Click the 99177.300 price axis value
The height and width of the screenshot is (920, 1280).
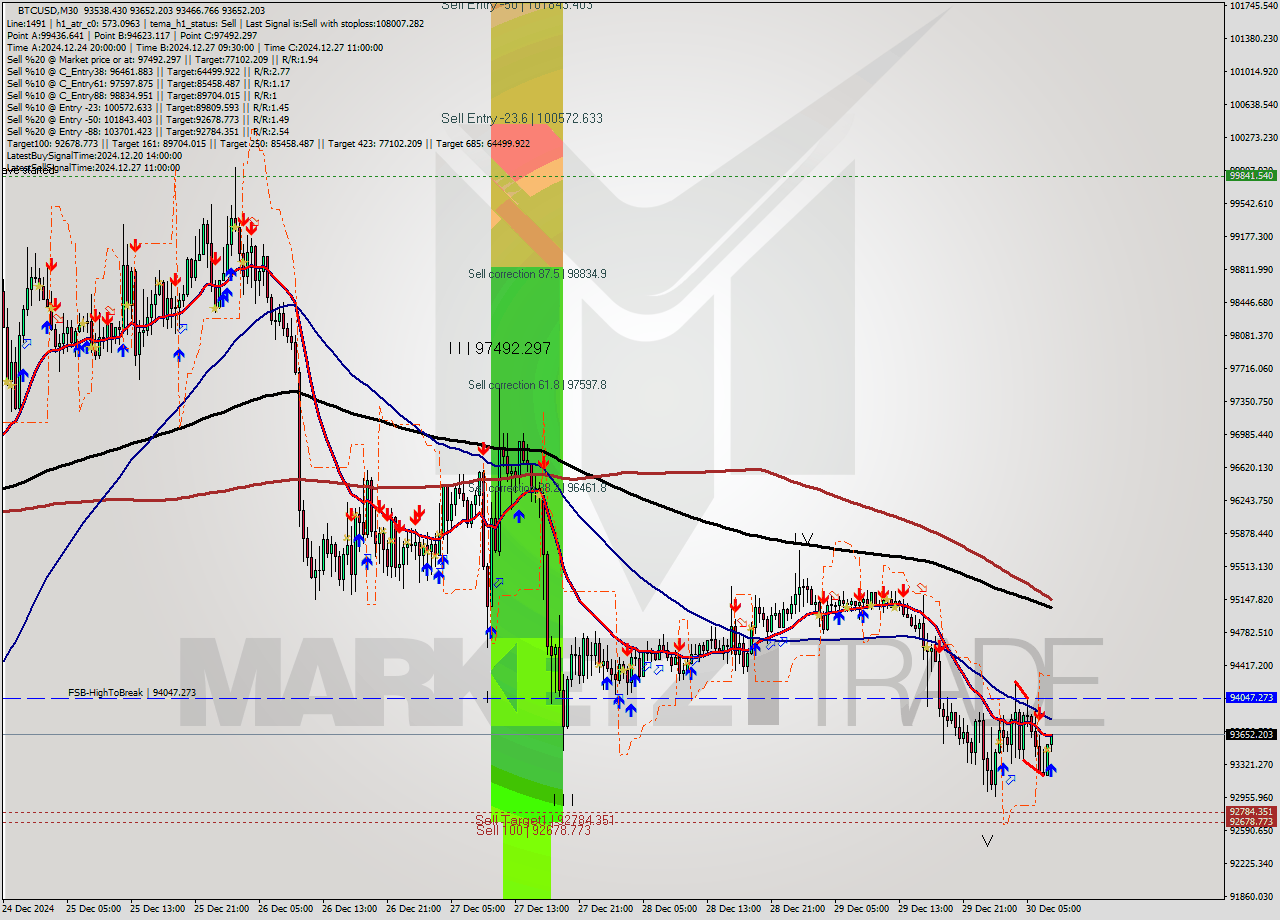(x=1252, y=237)
